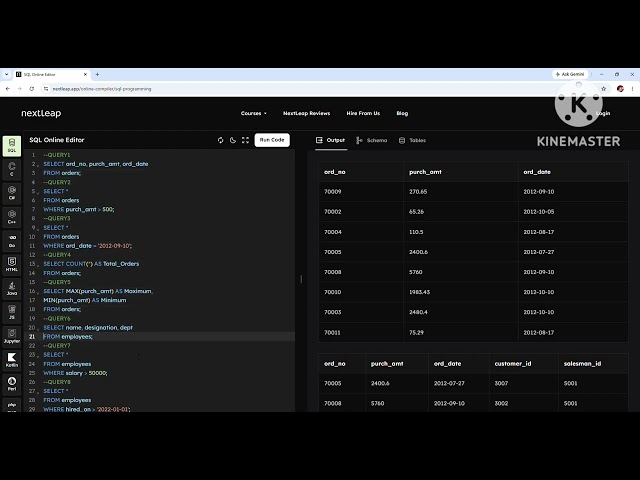Image resolution: width=640 pixels, height=480 pixels.
Task: Open Chrome three-dot menu
Action: click(x=632, y=89)
